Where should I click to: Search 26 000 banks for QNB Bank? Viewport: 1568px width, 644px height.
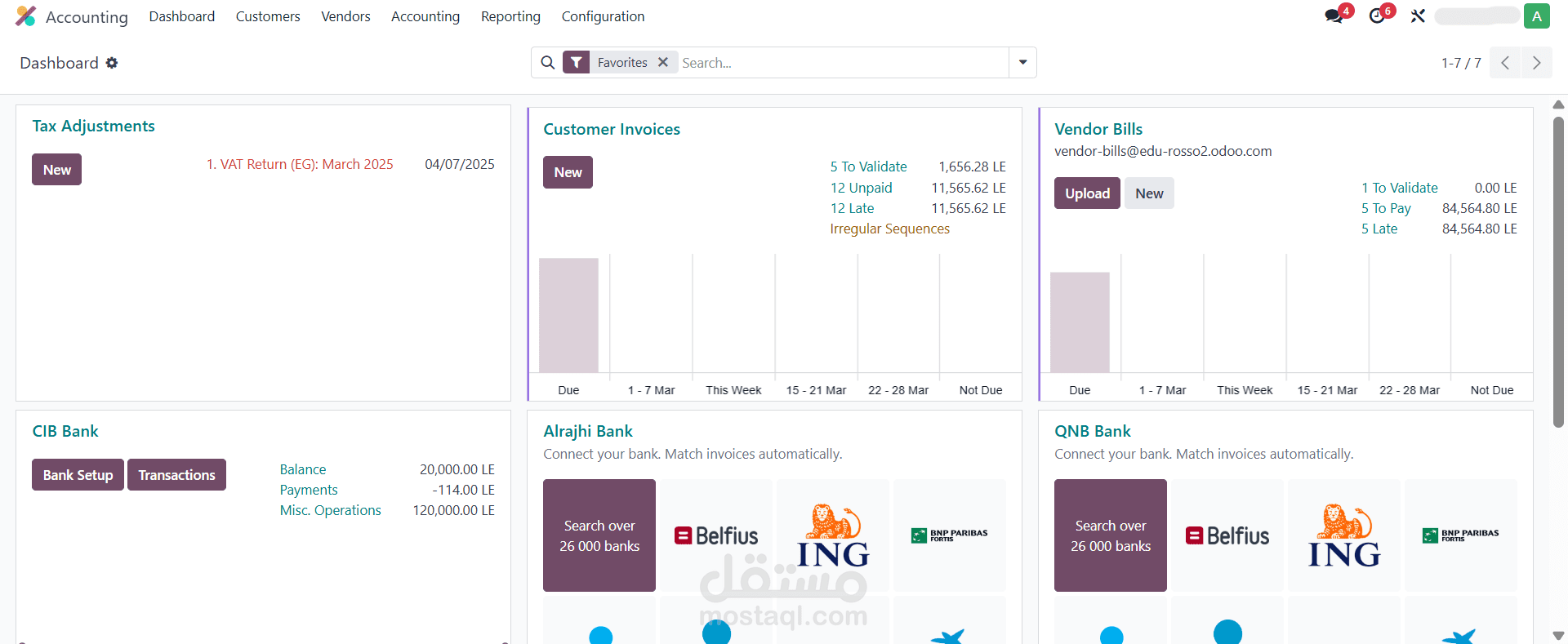coord(1111,535)
